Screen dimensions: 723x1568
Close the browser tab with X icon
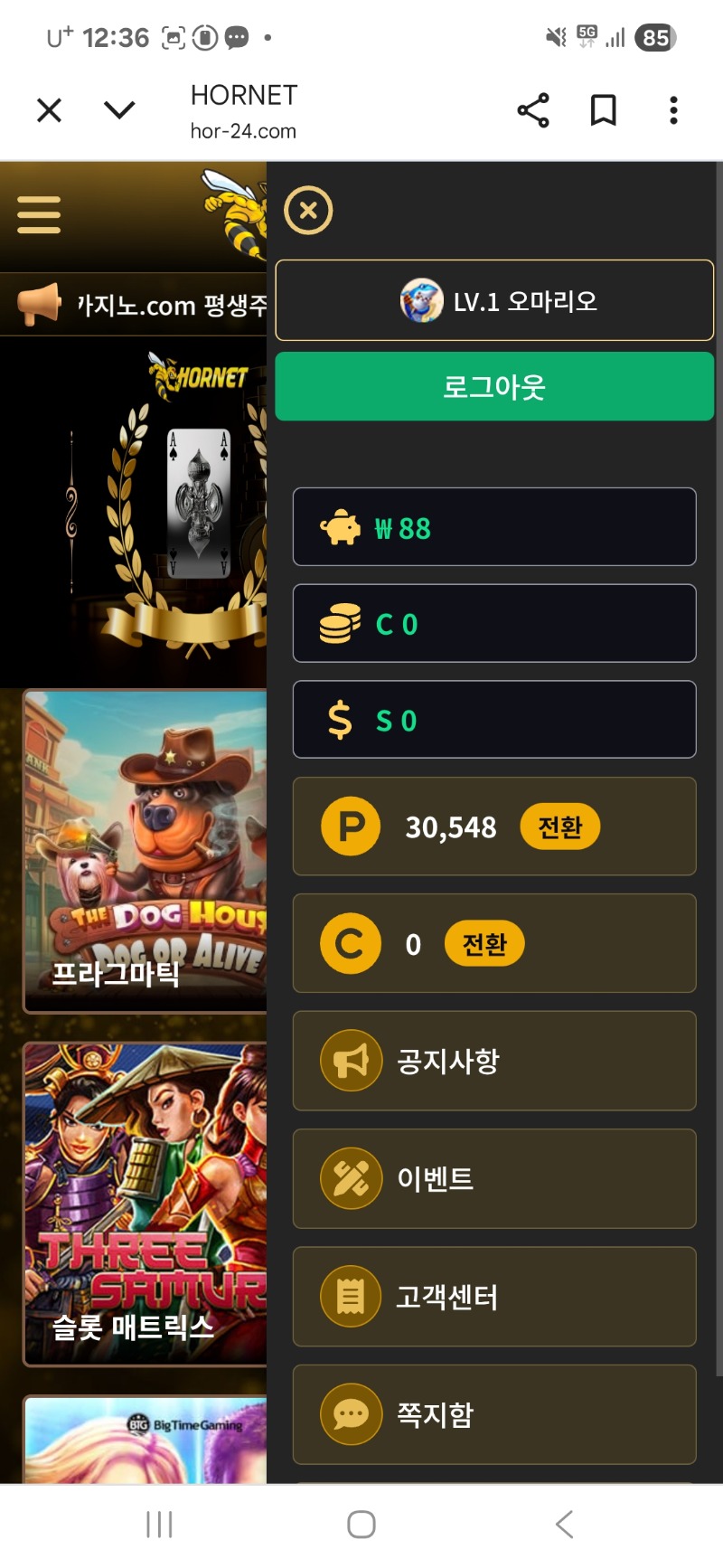pyautogui.click(x=49, y=110)
